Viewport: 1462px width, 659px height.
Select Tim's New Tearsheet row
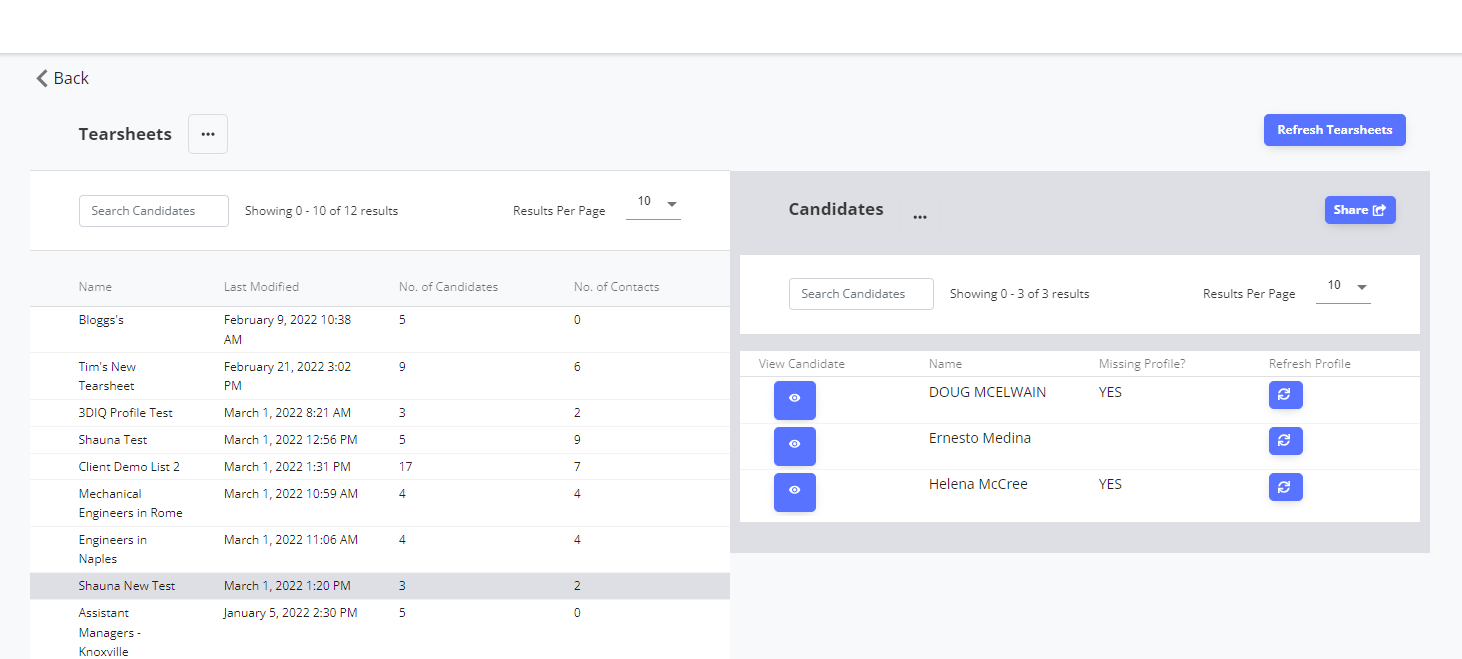pyautogui.click(x=380, y=376)
